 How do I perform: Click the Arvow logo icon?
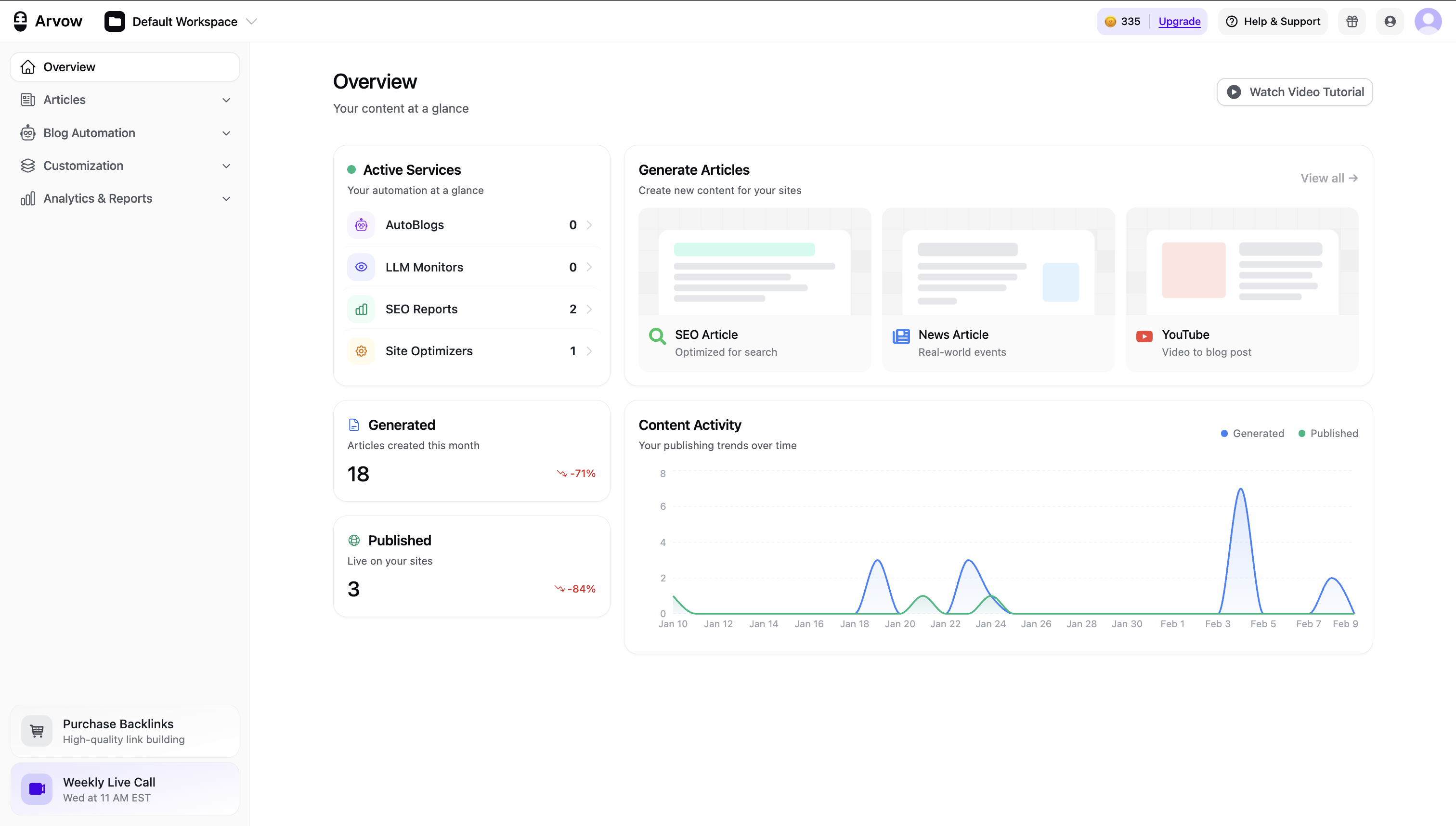click(x=19, y=21)
